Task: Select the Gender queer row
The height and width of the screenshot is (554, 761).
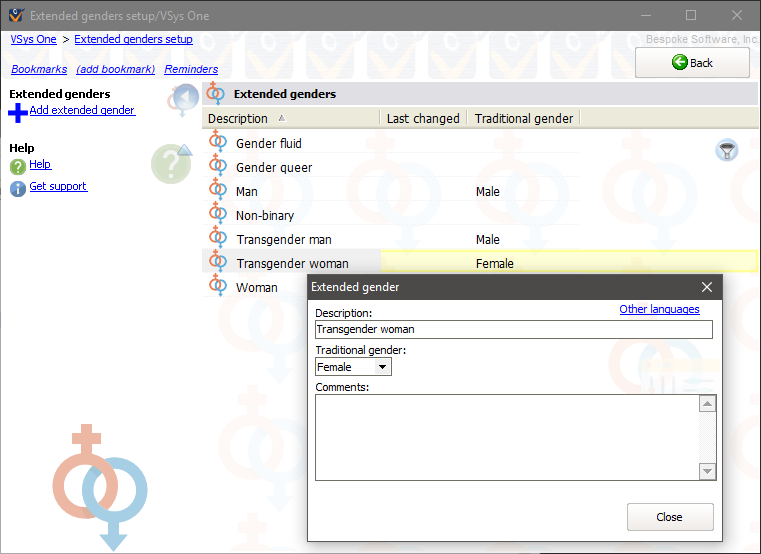Action: tap(274, 167)
